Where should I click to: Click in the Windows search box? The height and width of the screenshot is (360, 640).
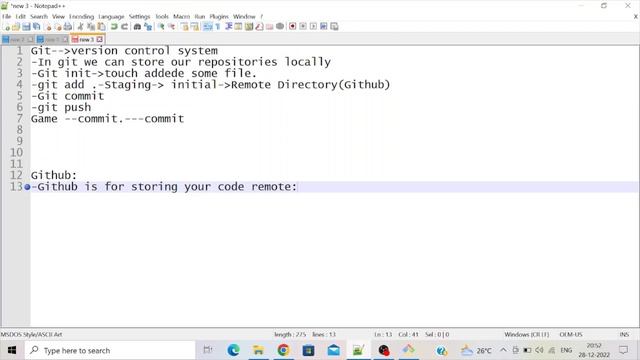click(x=110, y=350)
